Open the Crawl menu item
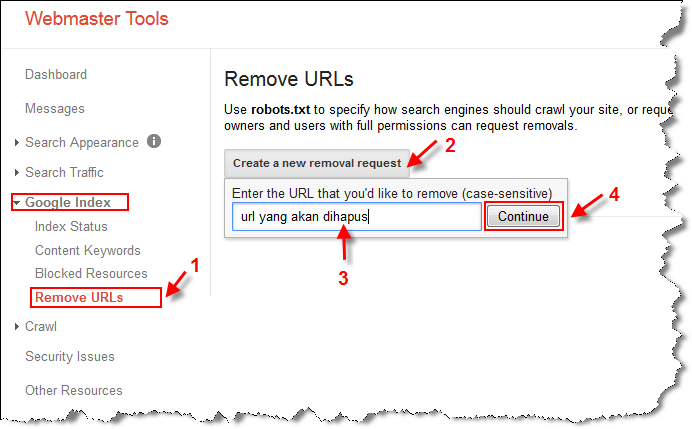This screenshot has height=429, width=692. 41,327
